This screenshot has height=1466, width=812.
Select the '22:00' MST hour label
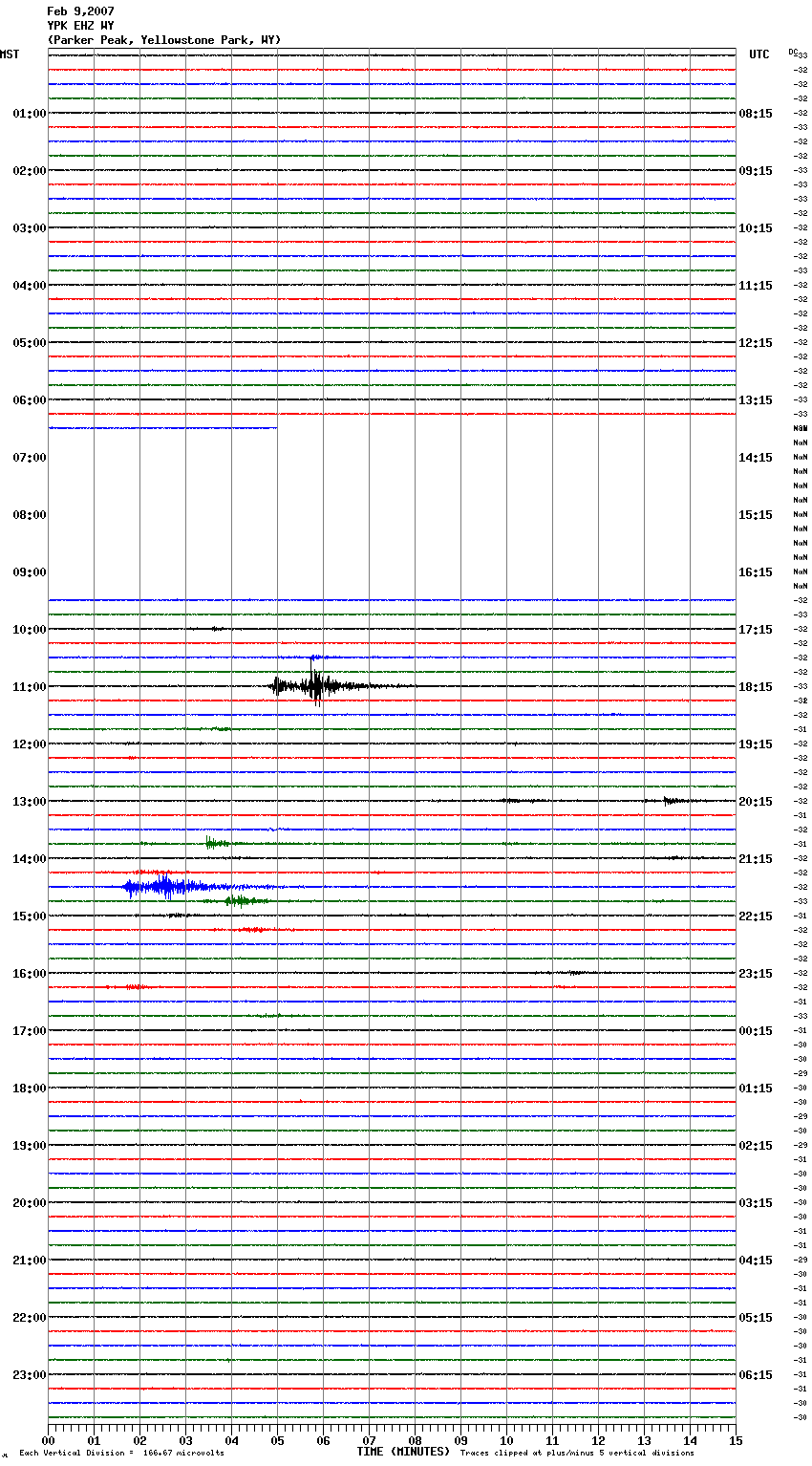(30, 1318)
